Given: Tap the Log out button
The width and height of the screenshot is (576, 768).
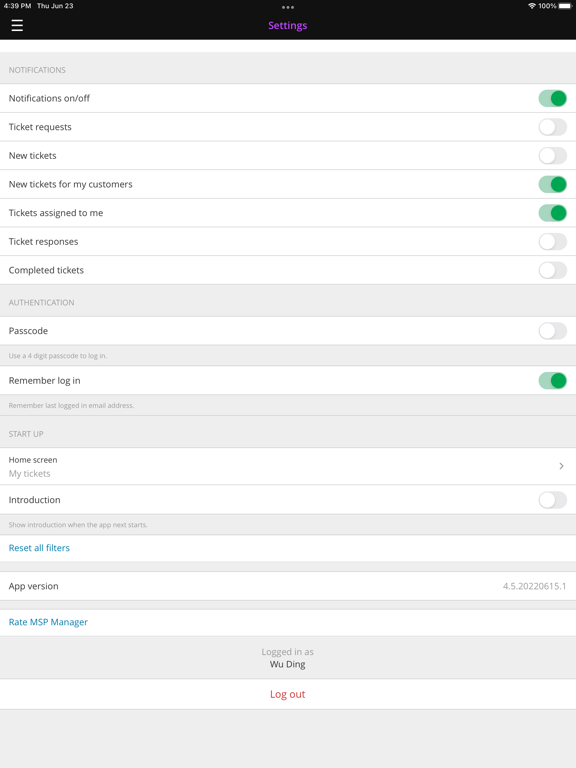Looking at the screenshot, I should [x=288, y=694].
